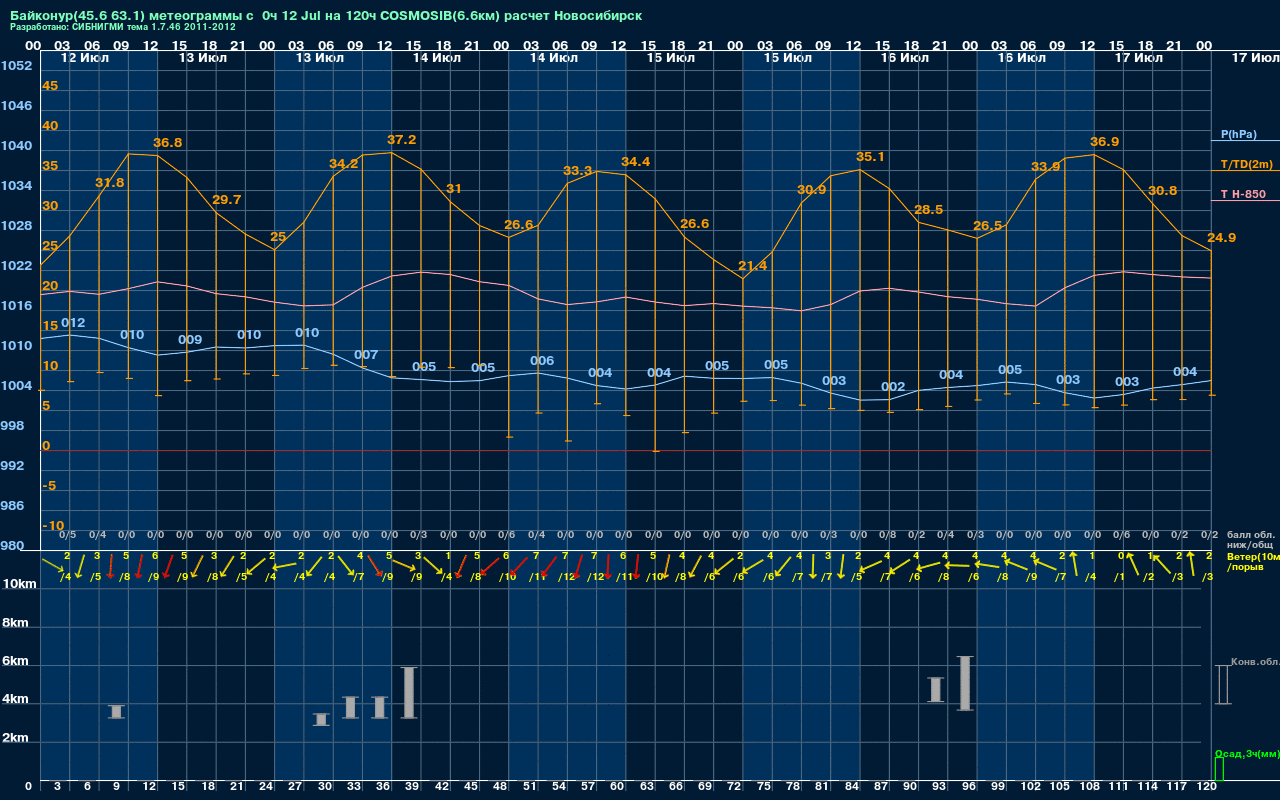The image size is (1280, 800).
Task: Click the 33.9 temperature label
Action: [x=1046, y=167]
